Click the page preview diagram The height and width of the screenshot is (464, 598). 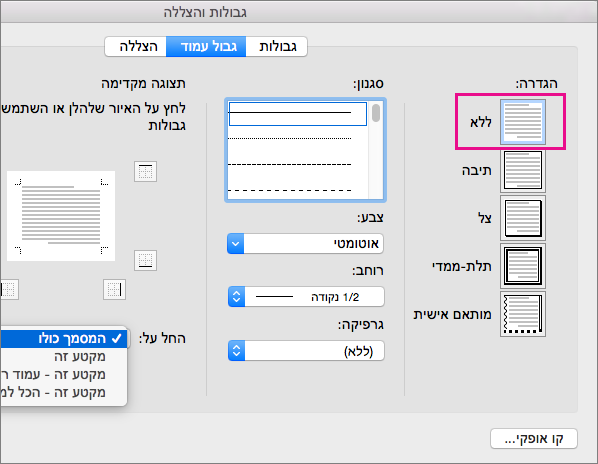point(61,216)
